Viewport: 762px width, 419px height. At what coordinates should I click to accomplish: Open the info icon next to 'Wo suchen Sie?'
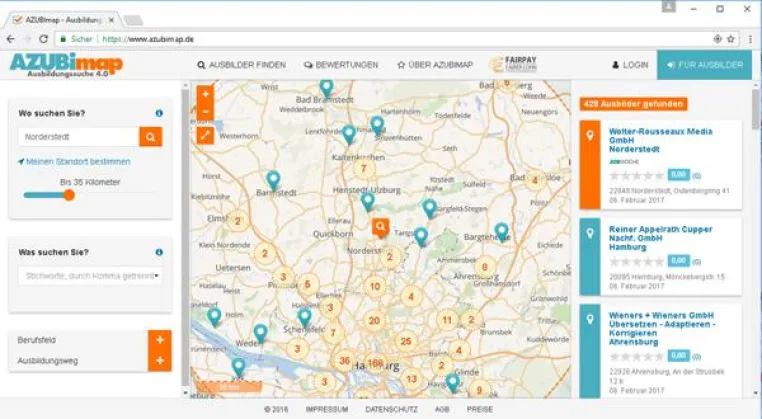coord(159,113)
